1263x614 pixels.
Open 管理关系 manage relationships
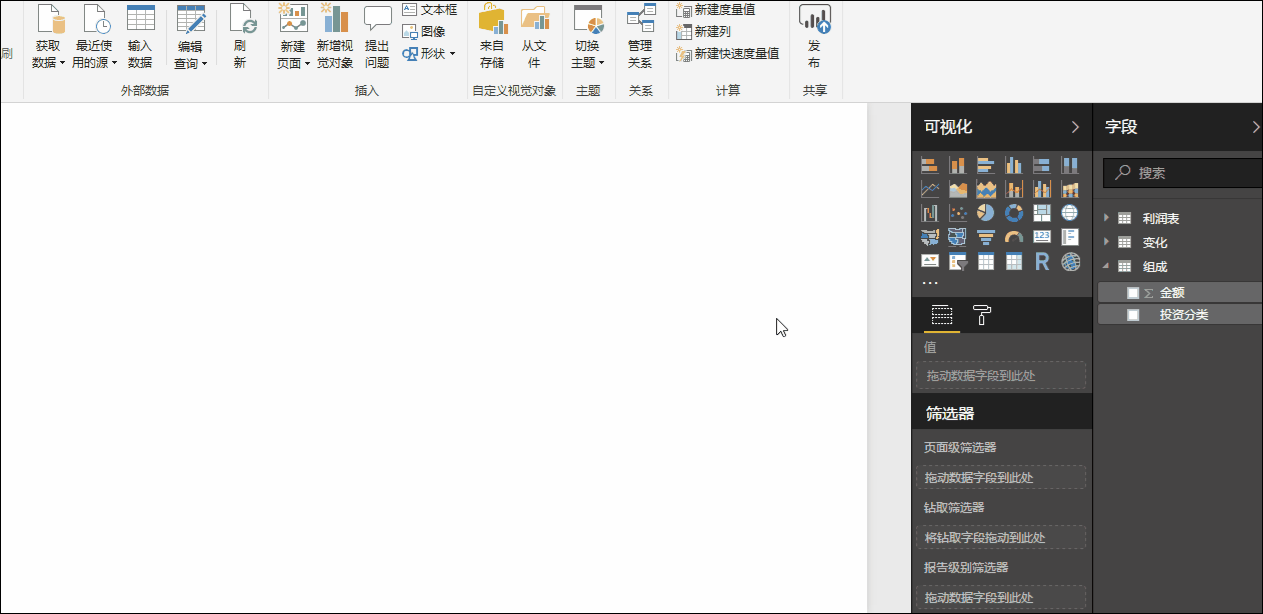[x=640, y=37]
